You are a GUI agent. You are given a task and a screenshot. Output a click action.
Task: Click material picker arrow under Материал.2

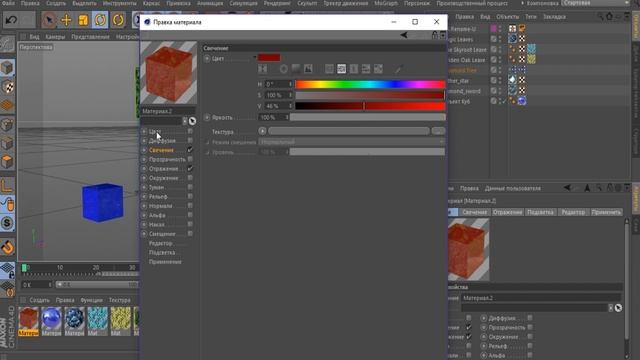(192, 121)
